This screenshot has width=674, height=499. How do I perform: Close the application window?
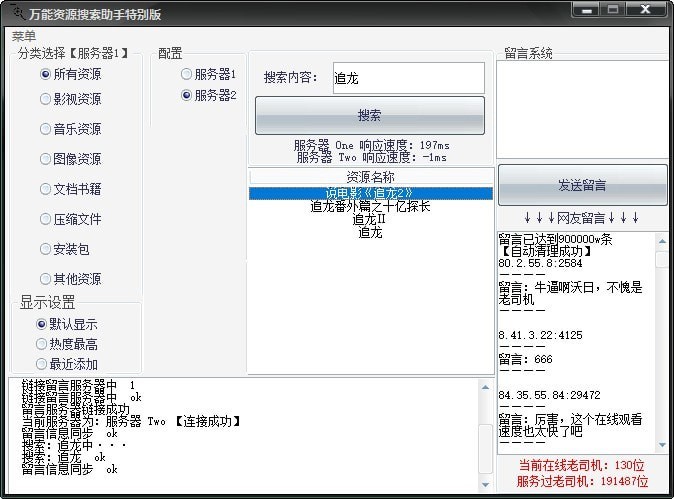tap(646, 9)
